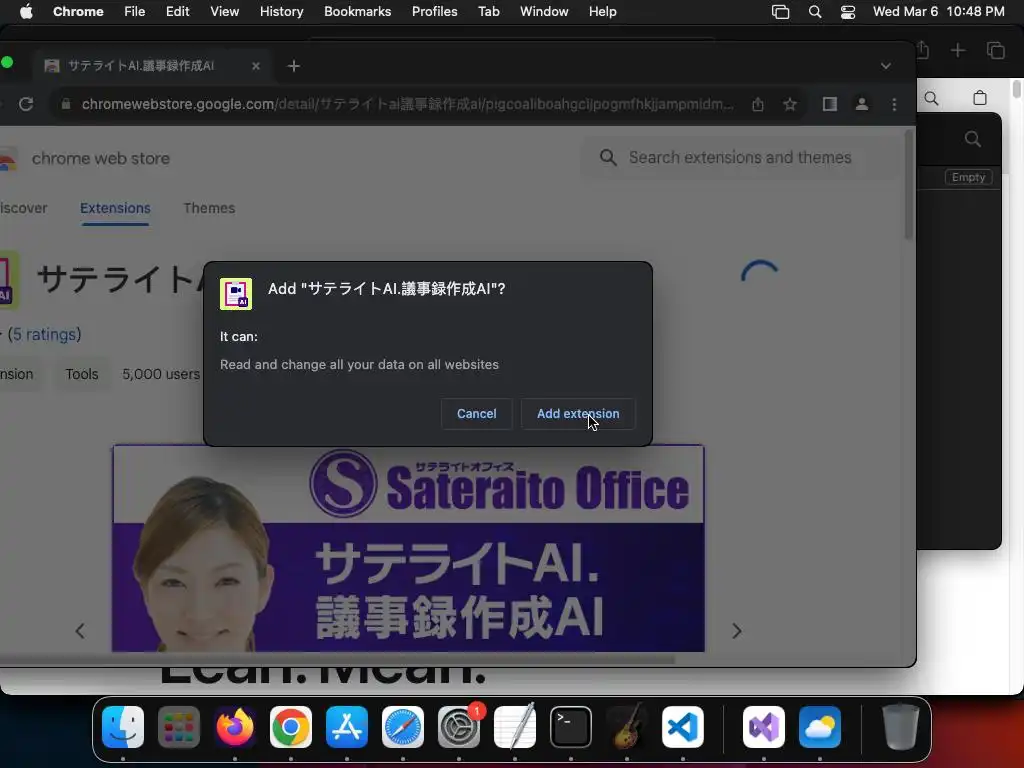Cancel the add extension dialog

(476, 413)
